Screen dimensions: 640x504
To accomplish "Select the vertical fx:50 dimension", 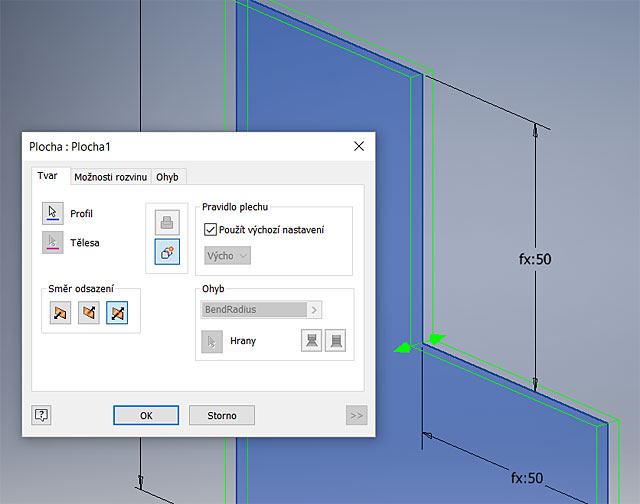I will click(x=535, y=259).
